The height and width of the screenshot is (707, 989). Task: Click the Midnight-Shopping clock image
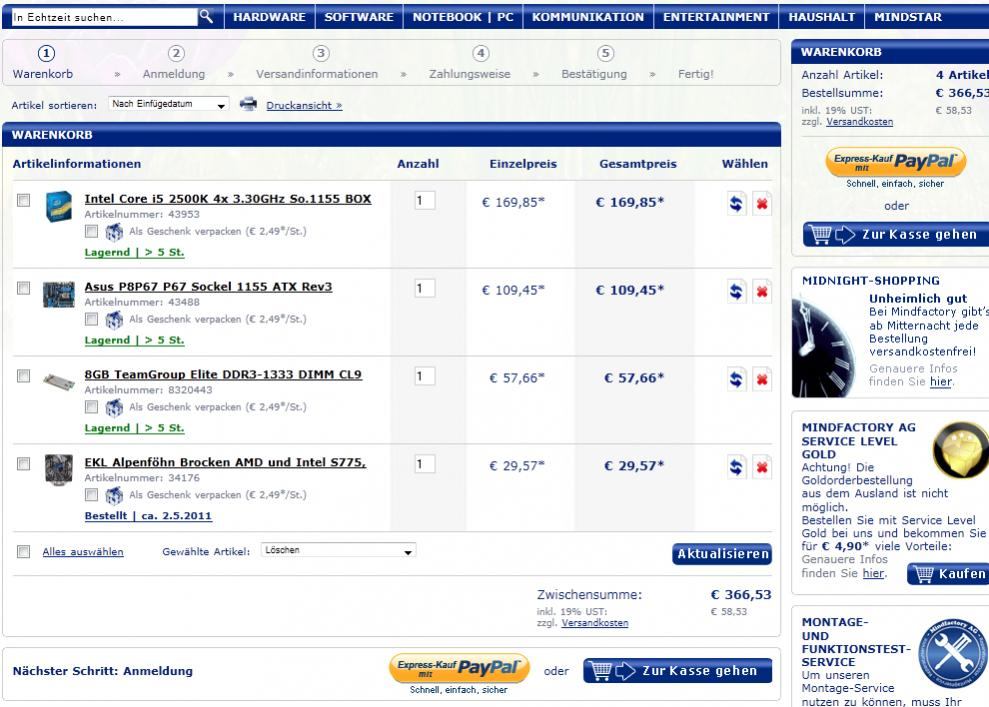824,347
